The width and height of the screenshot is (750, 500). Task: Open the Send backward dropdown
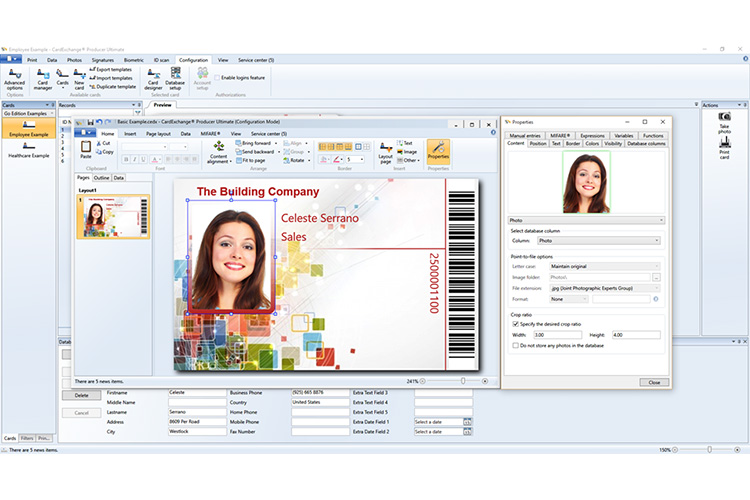[x=279, y=152]
